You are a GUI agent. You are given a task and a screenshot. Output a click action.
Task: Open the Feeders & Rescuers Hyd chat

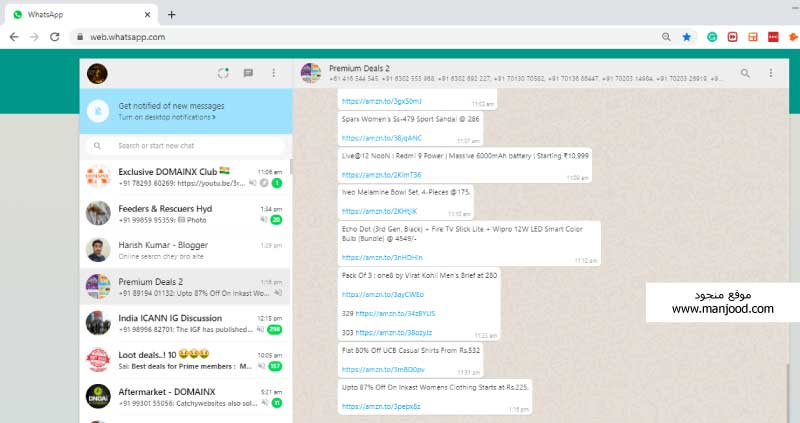click(x=185, y=214)
